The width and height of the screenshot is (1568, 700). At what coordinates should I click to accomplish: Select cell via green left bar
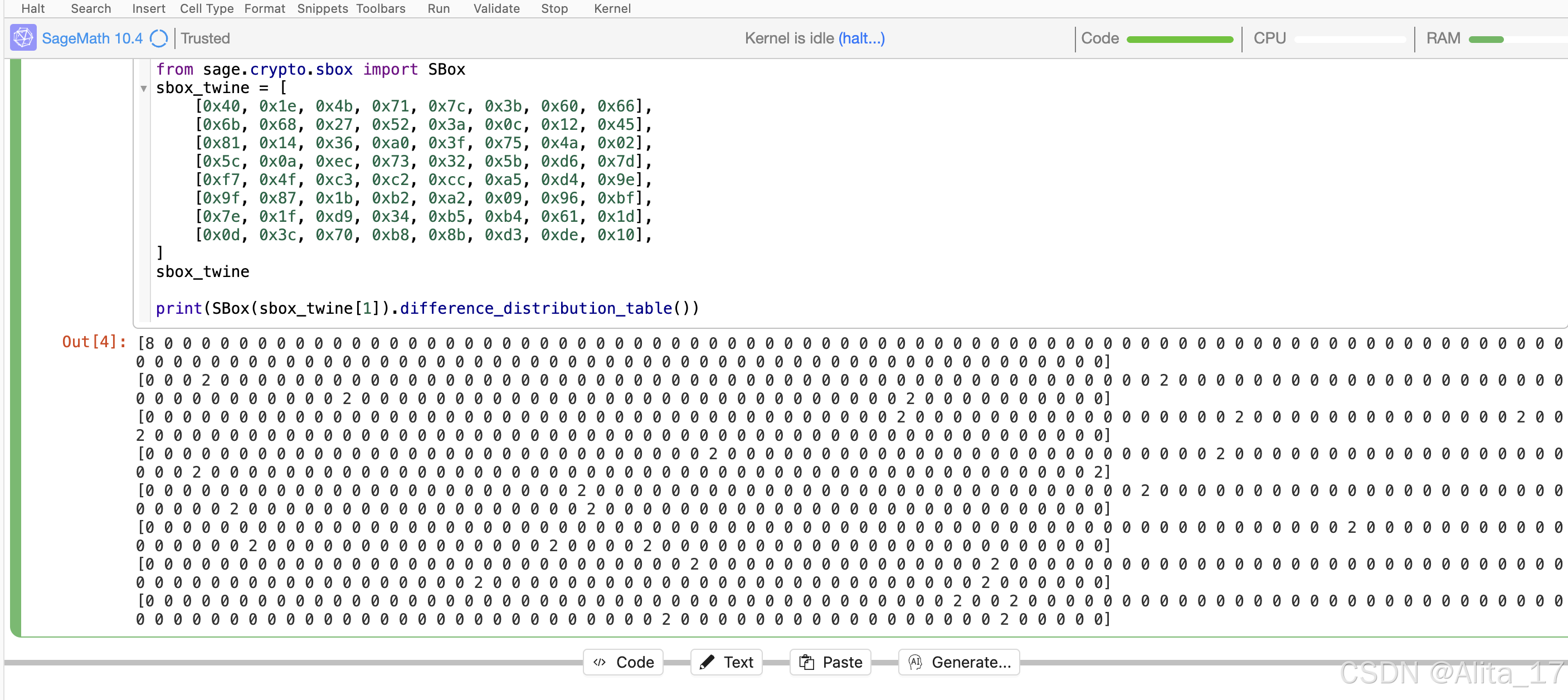click(x=16, y=347)
